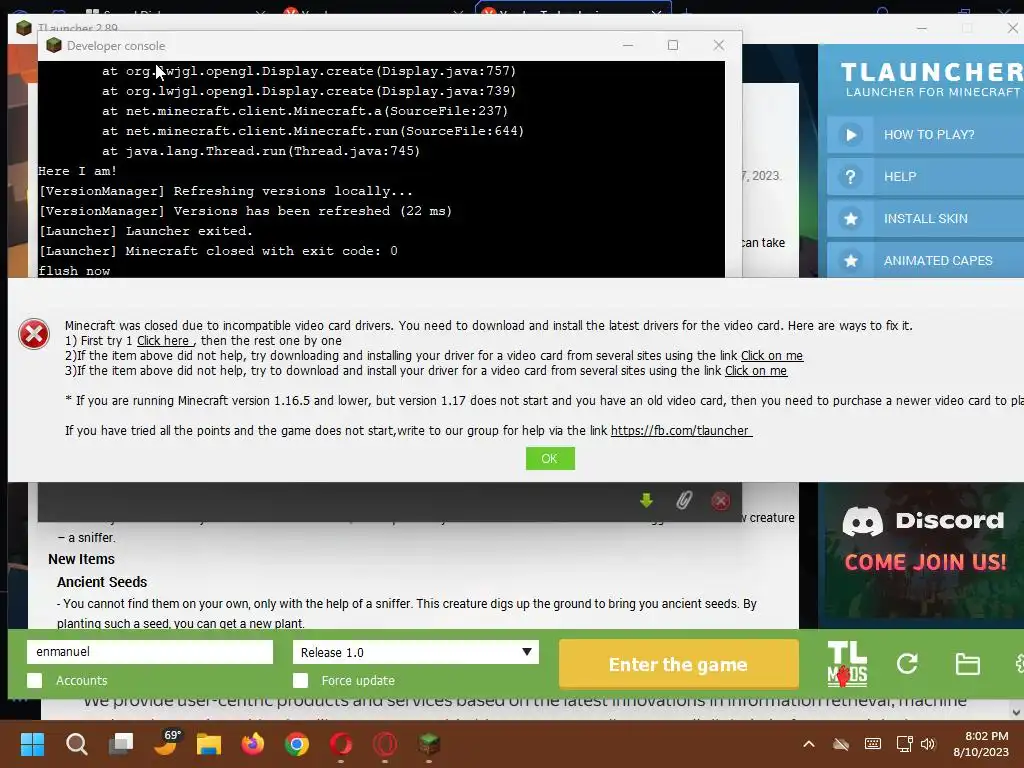Click the console line 'Here I am!'
Screen dimensions: 1024x768
click(x=78, y=171)
